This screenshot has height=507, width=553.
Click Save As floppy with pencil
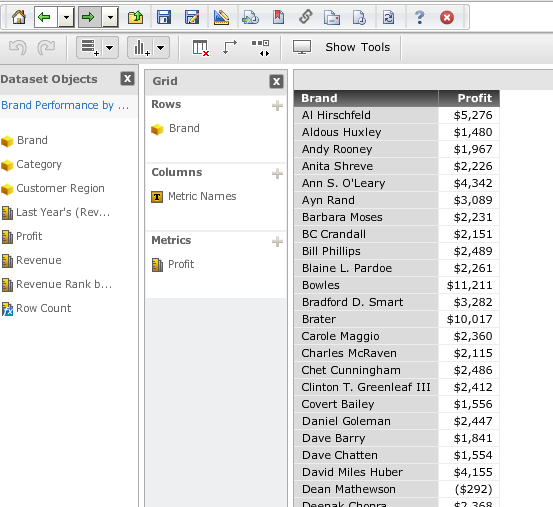coord(192,17)
